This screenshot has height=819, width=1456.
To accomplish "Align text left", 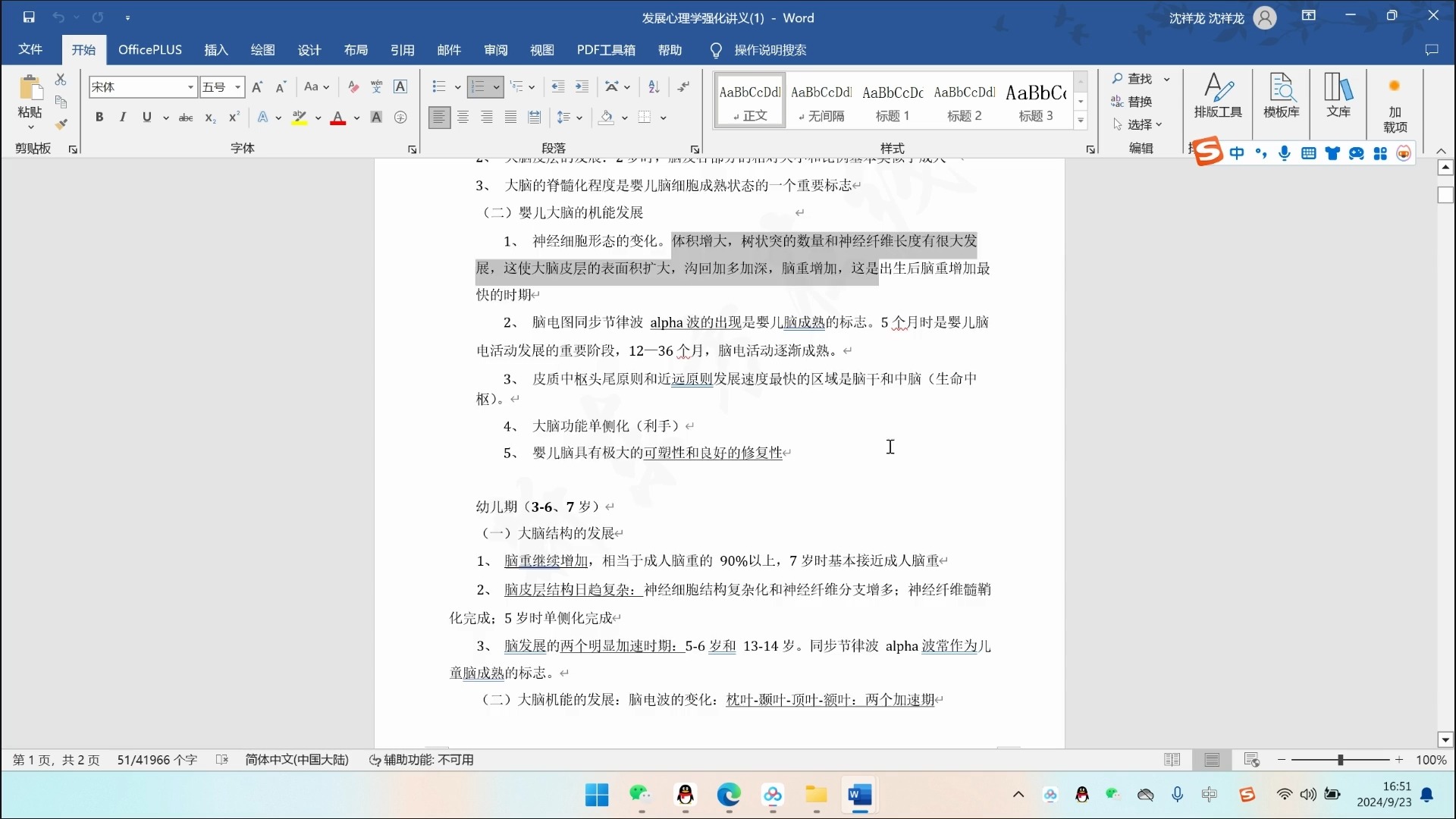I will pyautogui.click(x=439, y=117).
